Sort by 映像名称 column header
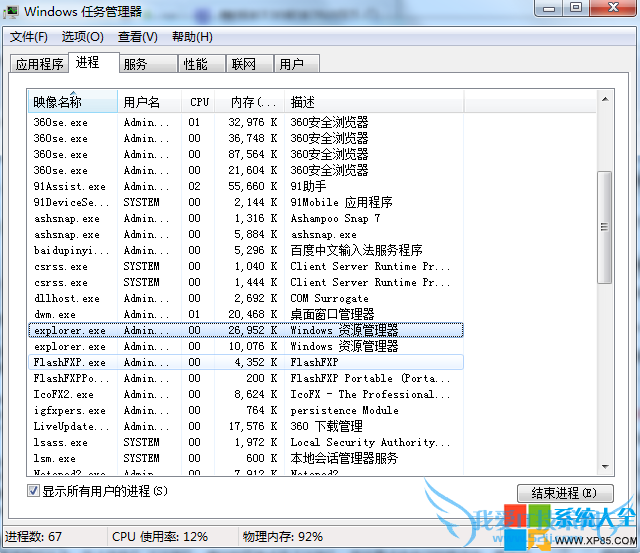This screenshot has width=640, height=553. [73, 102]
